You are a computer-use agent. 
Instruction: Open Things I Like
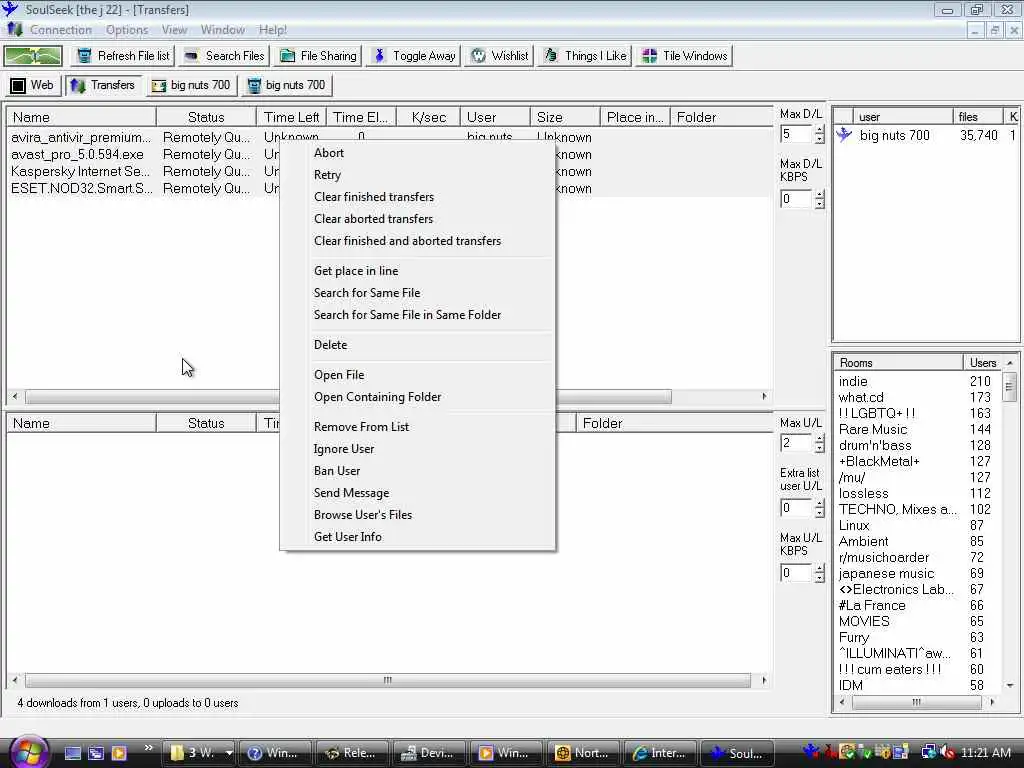(584, 56)
